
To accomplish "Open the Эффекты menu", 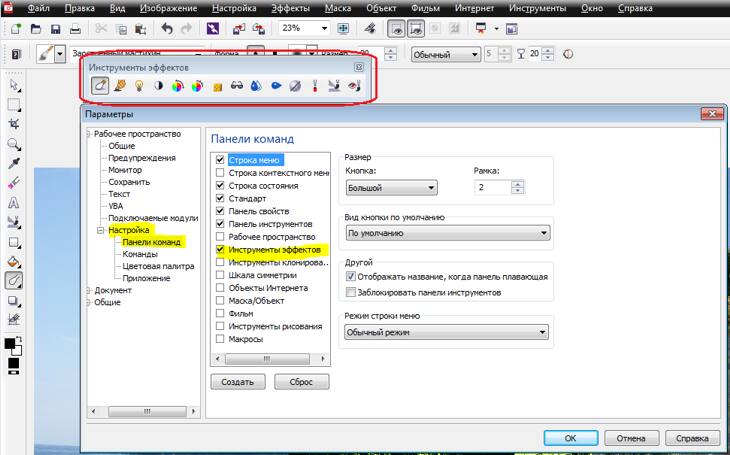I will click(290, 7).
